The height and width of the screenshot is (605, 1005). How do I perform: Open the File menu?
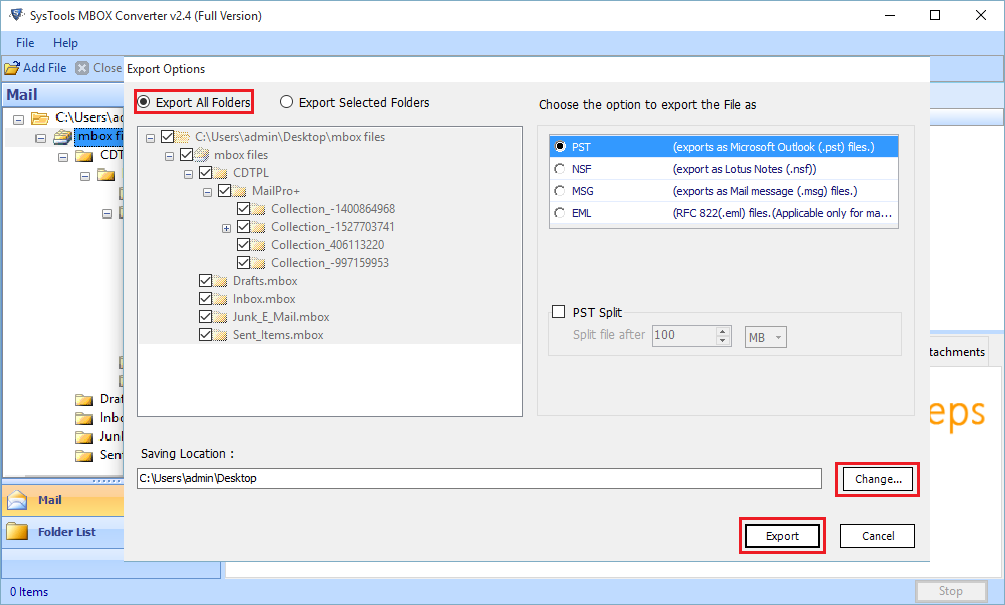pyautogui.click(x=25, y=43)
